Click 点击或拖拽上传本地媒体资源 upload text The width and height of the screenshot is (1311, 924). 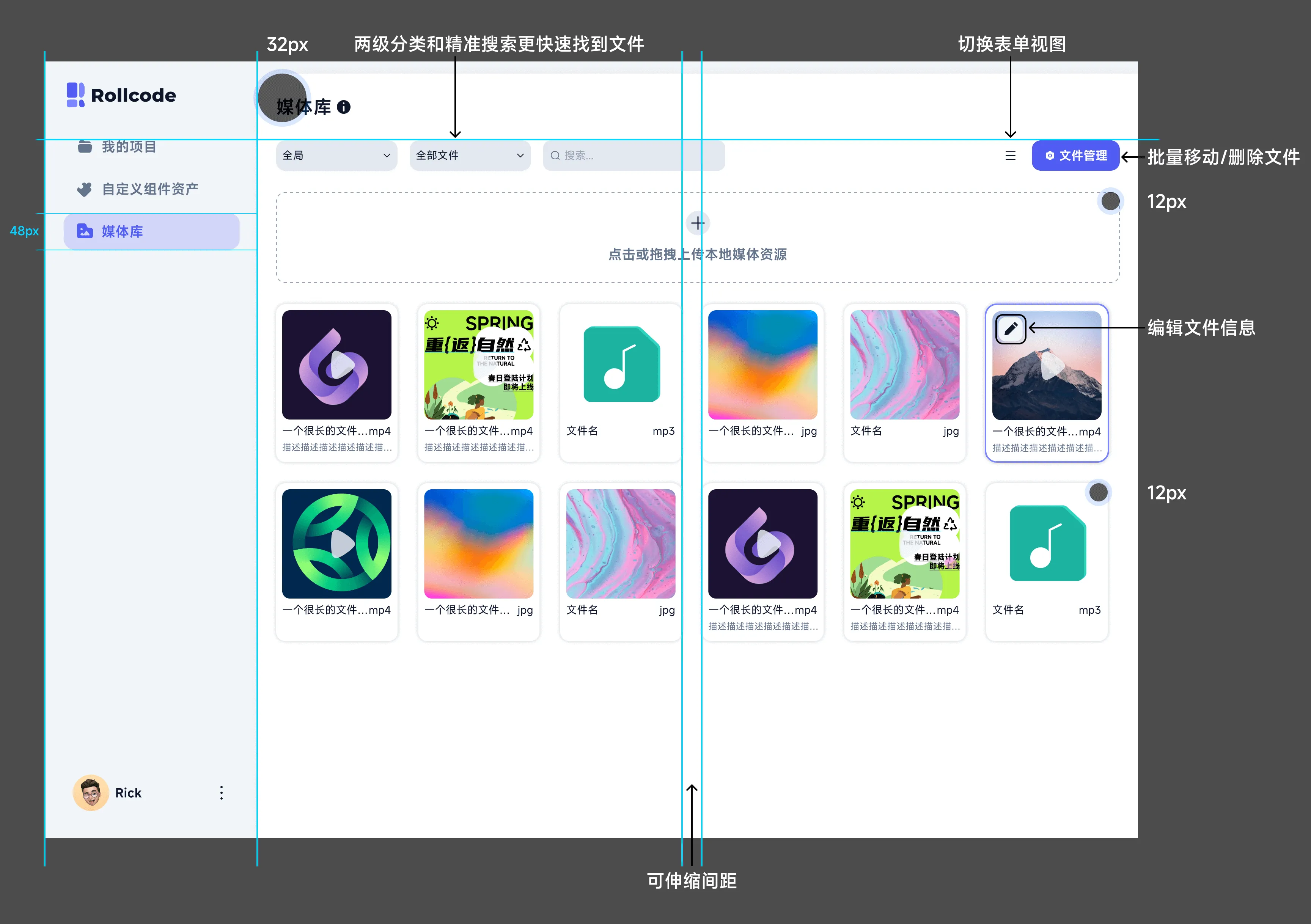tap(697, 254)
